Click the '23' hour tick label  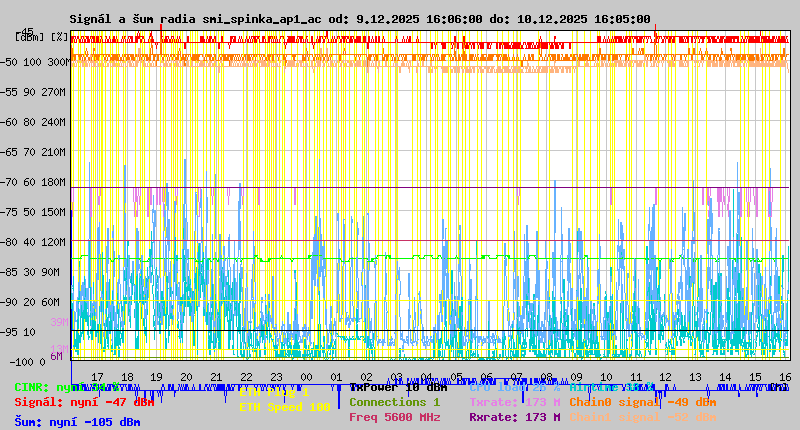click(277, 377)
